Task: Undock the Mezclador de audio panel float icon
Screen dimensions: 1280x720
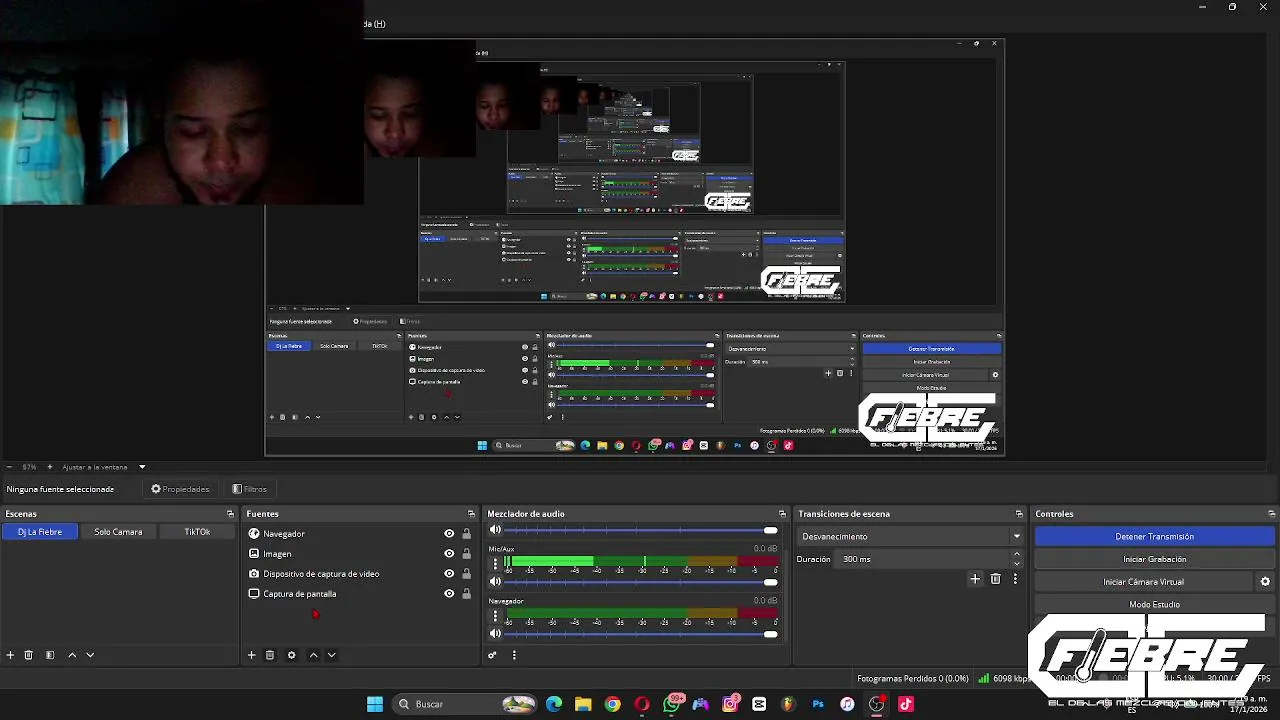Action: tap(782, 514)
